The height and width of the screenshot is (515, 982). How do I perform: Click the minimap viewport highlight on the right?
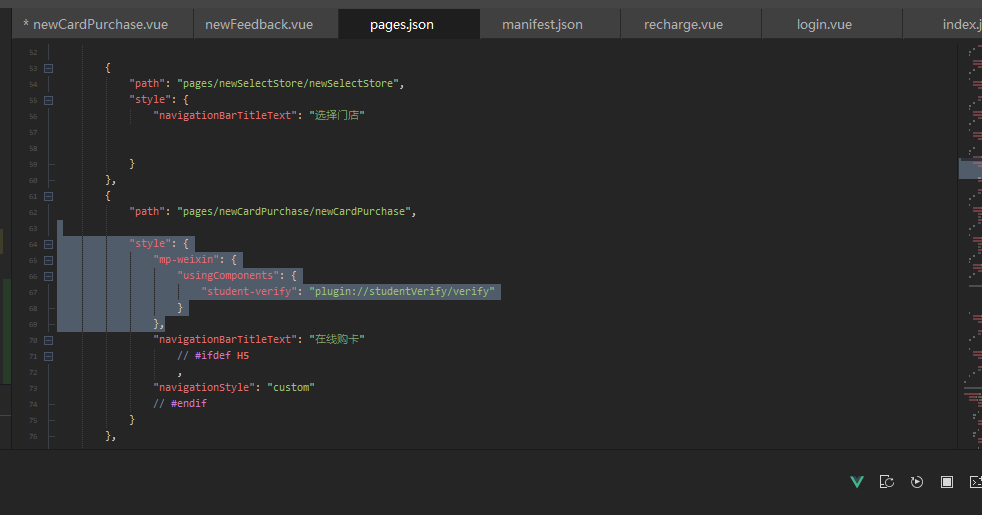tap(969, 168)
